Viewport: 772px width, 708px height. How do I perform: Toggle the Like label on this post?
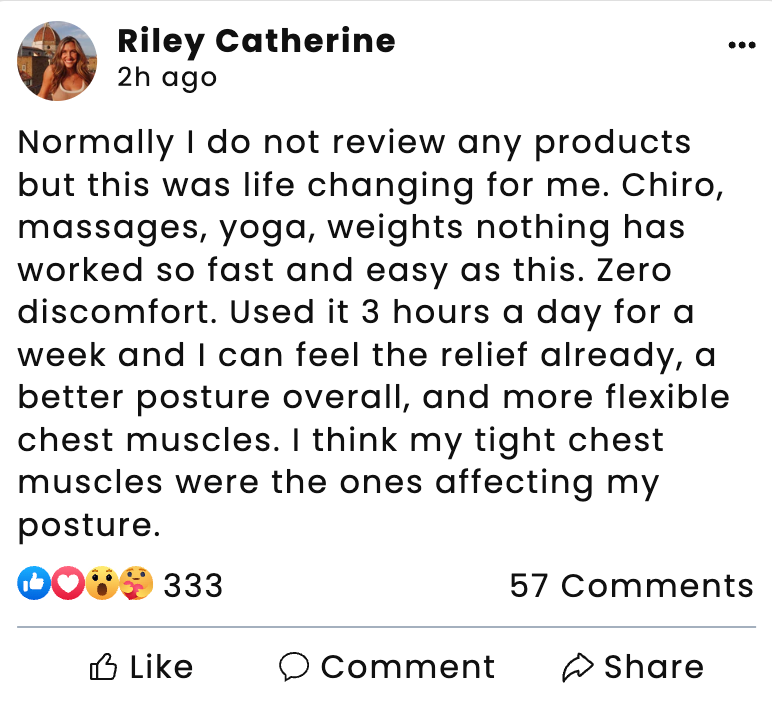tap(160, 667)
